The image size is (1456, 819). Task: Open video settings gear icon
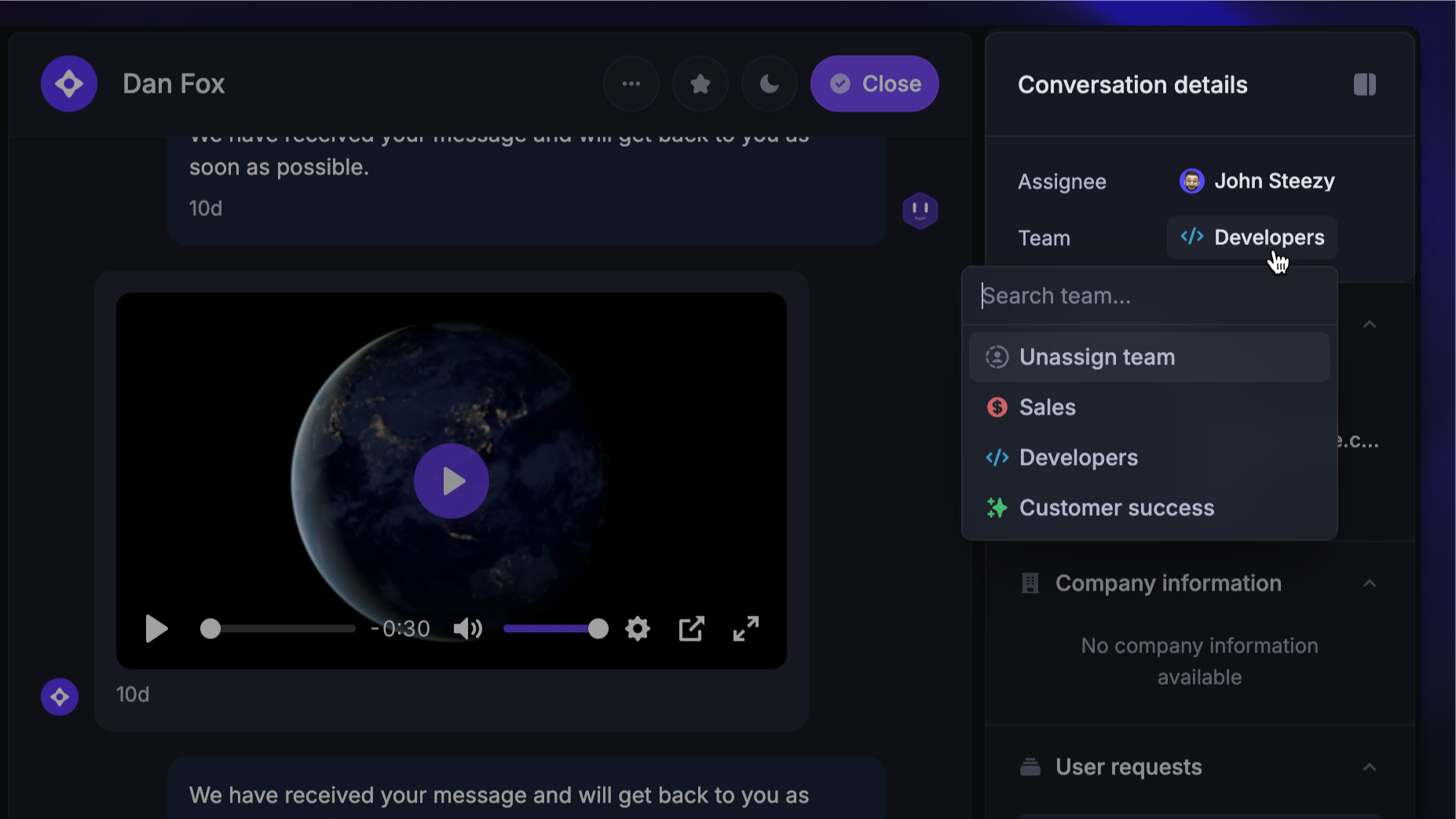[x=638, y=629]
